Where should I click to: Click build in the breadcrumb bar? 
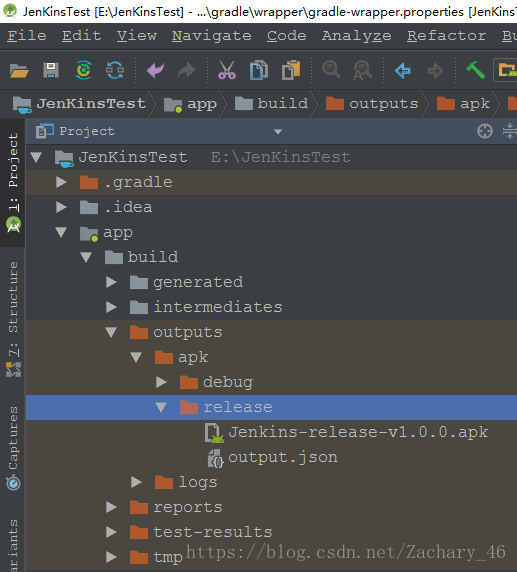[x=272, y=104]
